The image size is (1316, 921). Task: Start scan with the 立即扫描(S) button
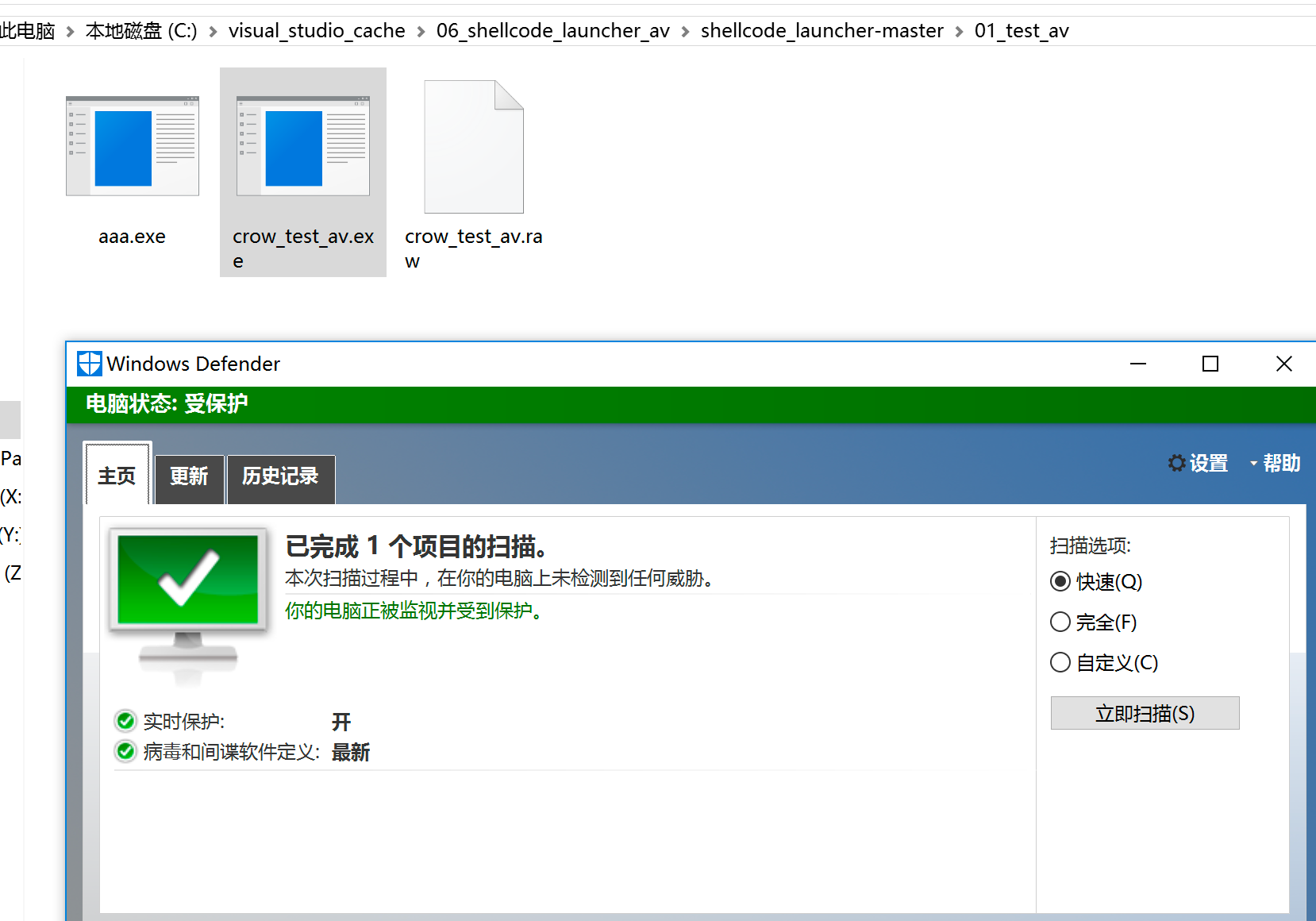1145,713
